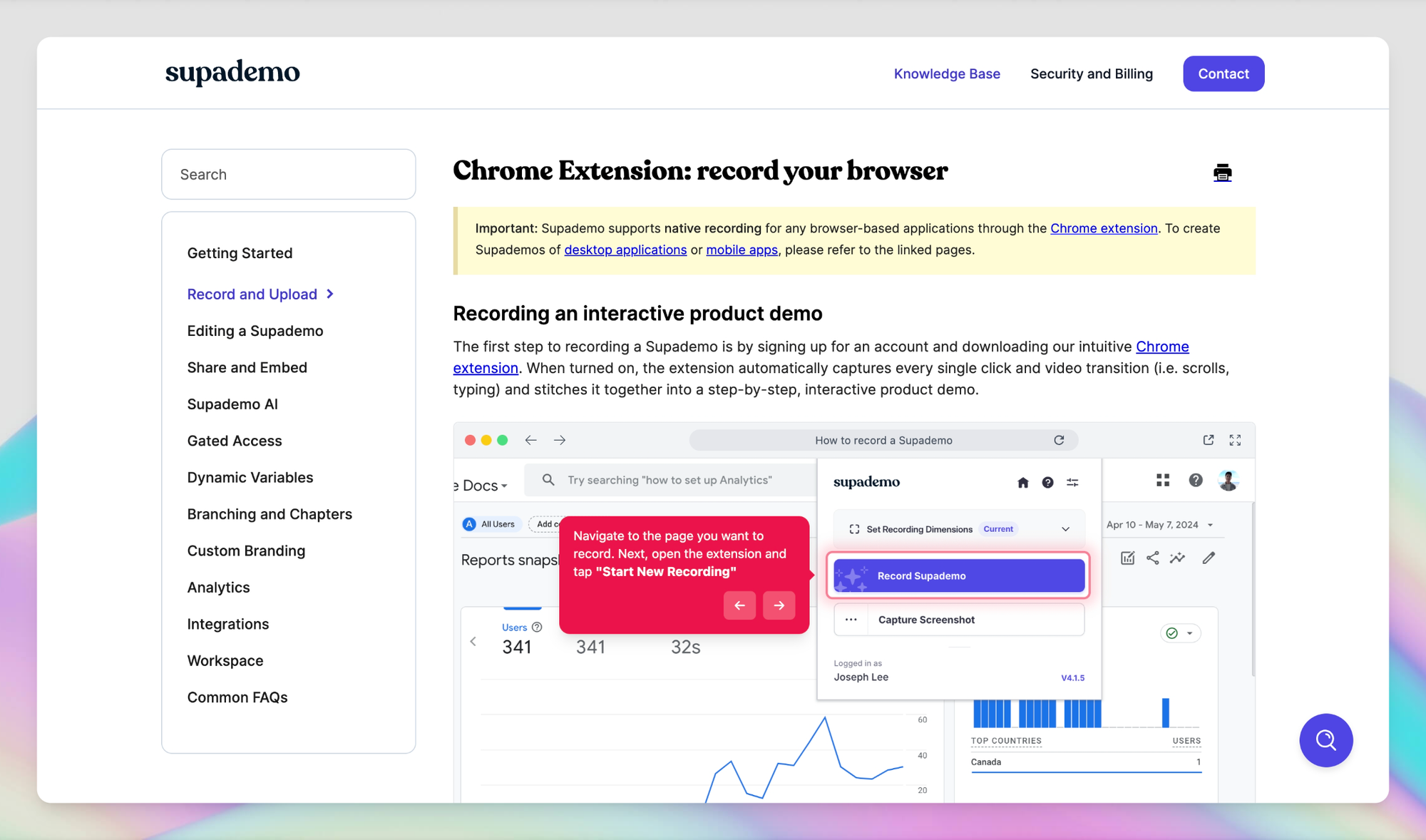Click help icon in extension popup
The height and width of the screenshot is (840, 1426).
[x=1047, y=483]
